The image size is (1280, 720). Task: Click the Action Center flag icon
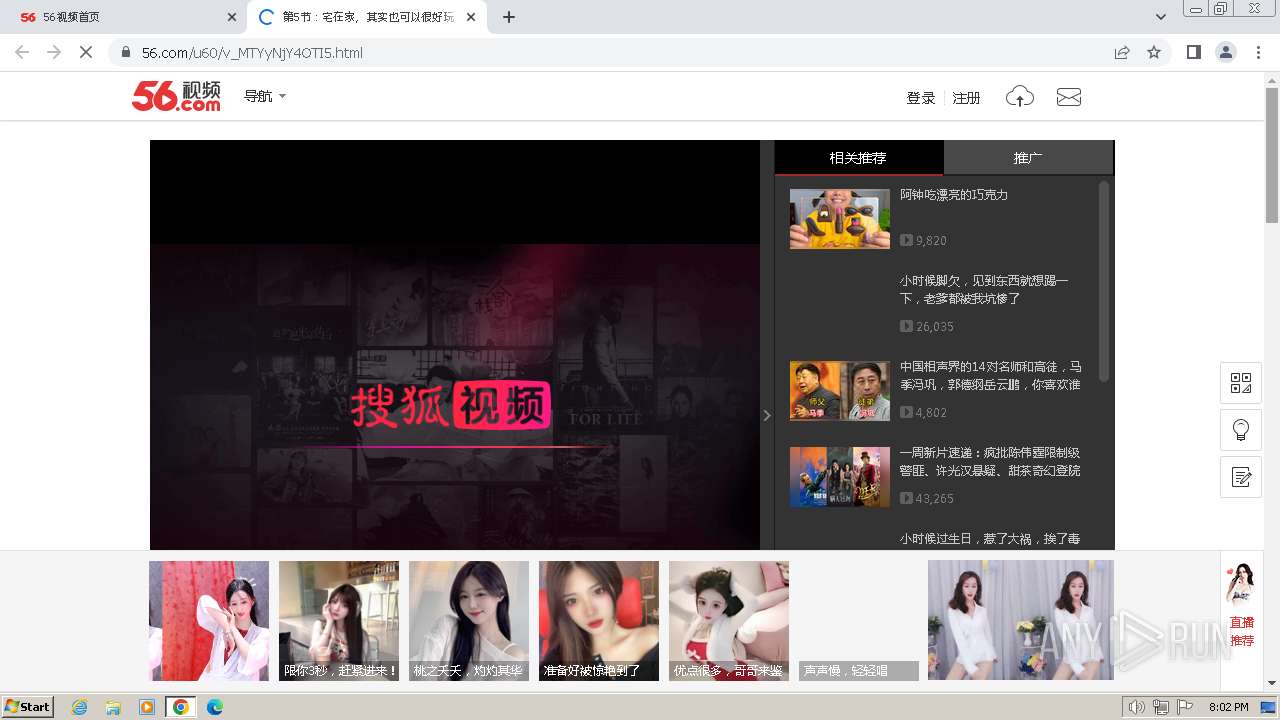click(1185, 707)
